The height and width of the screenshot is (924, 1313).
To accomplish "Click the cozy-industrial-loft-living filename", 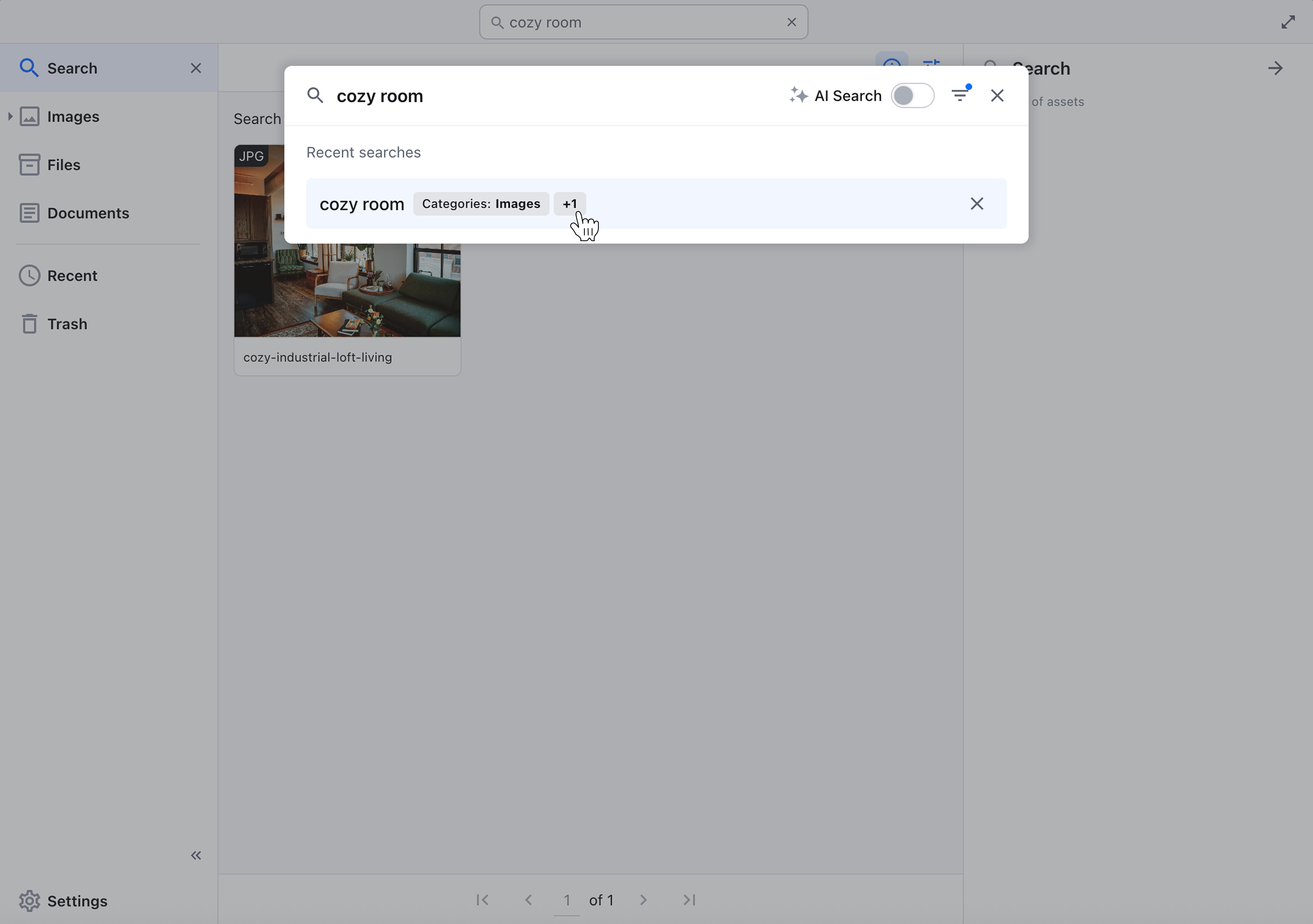I will pos(317,357).
